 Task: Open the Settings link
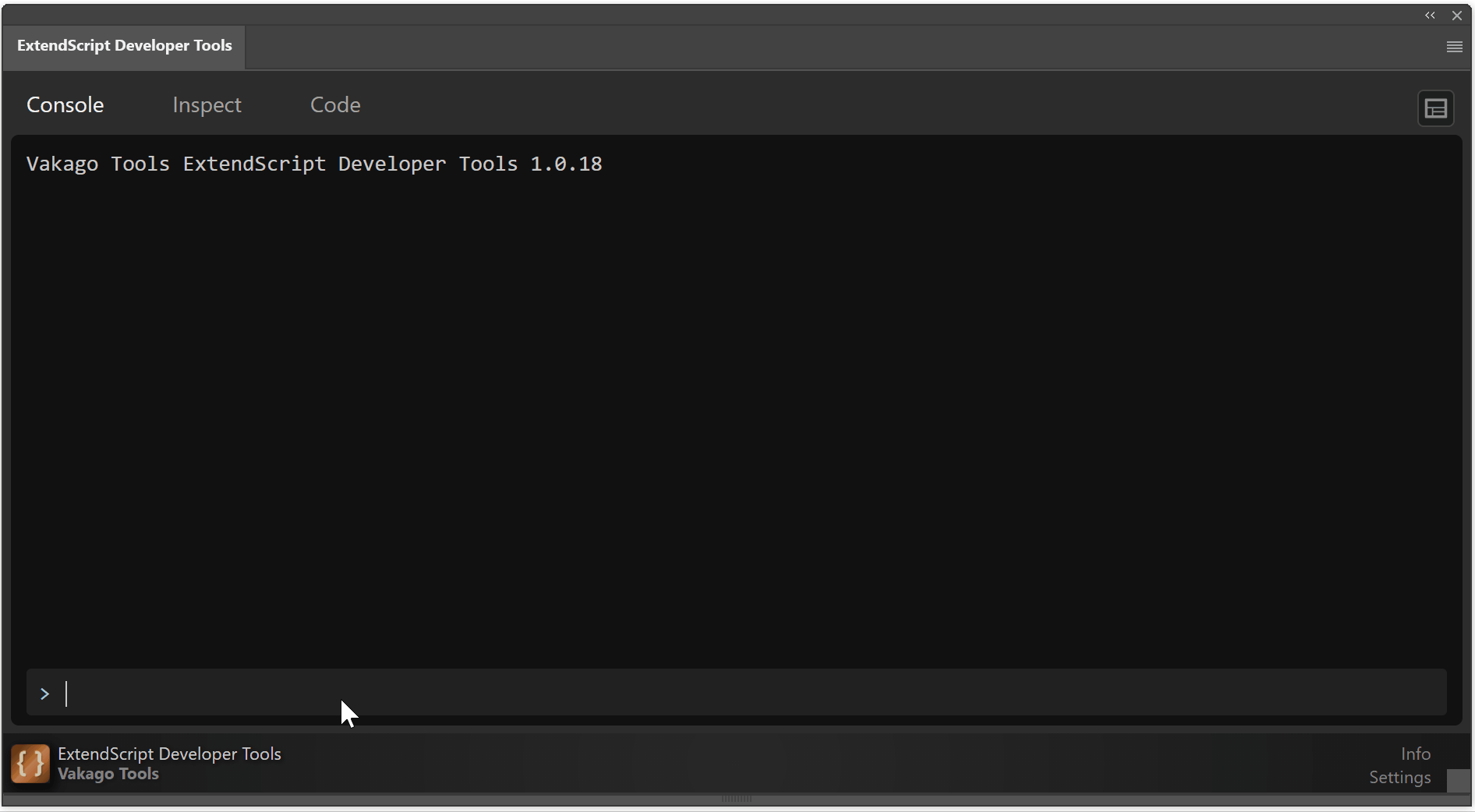1399,777
